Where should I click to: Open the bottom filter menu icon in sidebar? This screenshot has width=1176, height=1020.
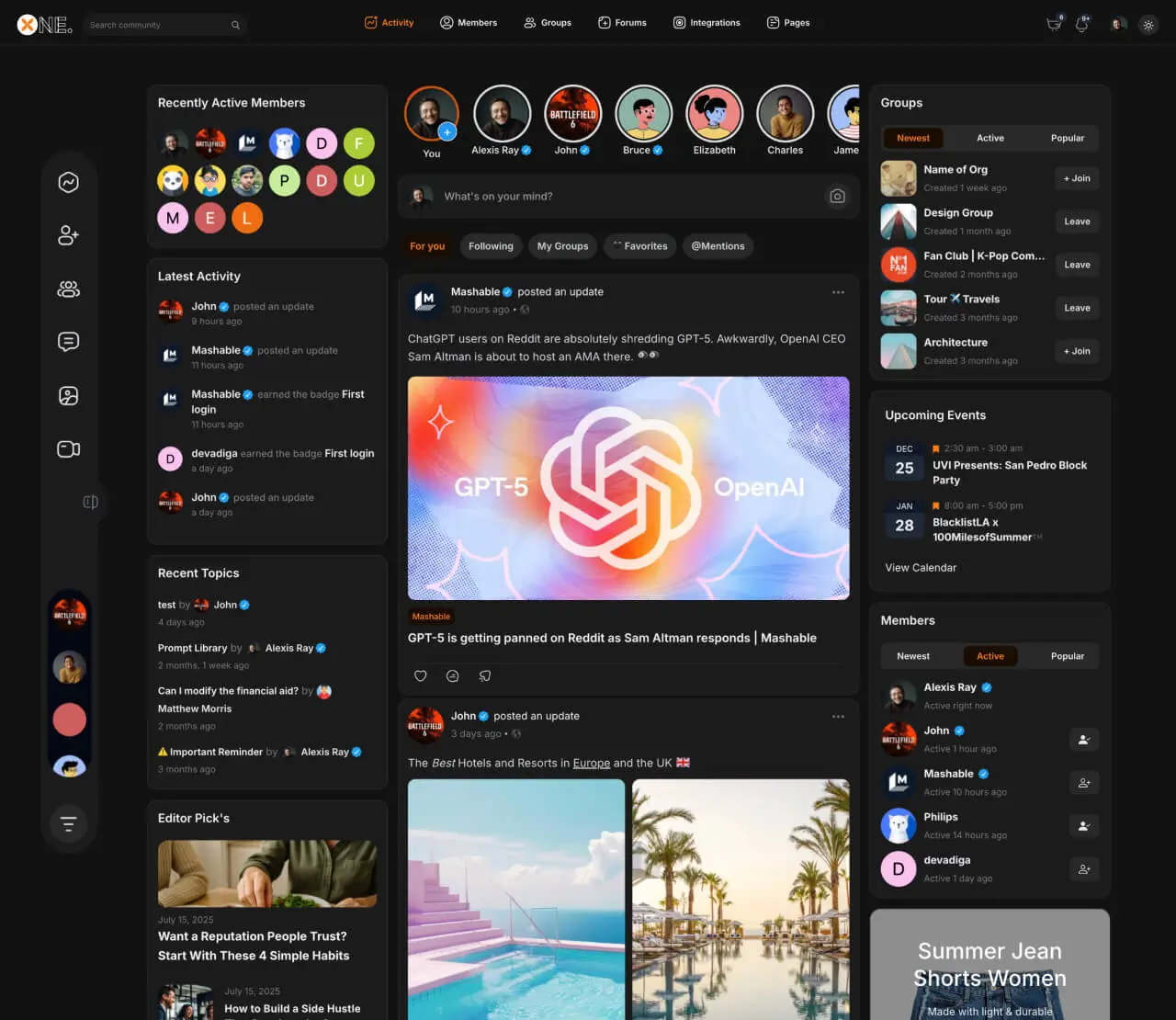click(x=68, y=823)
